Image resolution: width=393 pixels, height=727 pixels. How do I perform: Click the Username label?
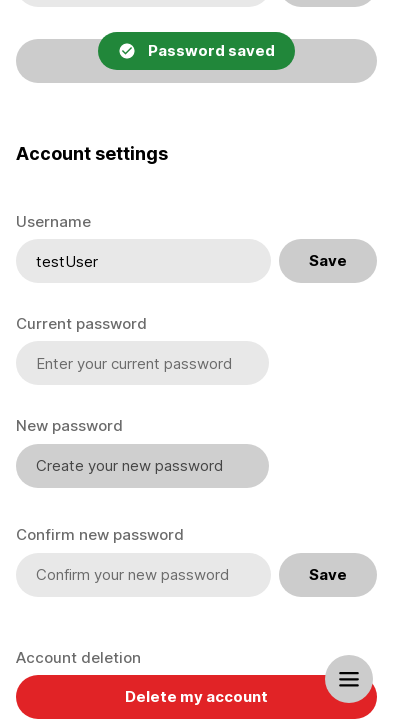pos(54,222)
